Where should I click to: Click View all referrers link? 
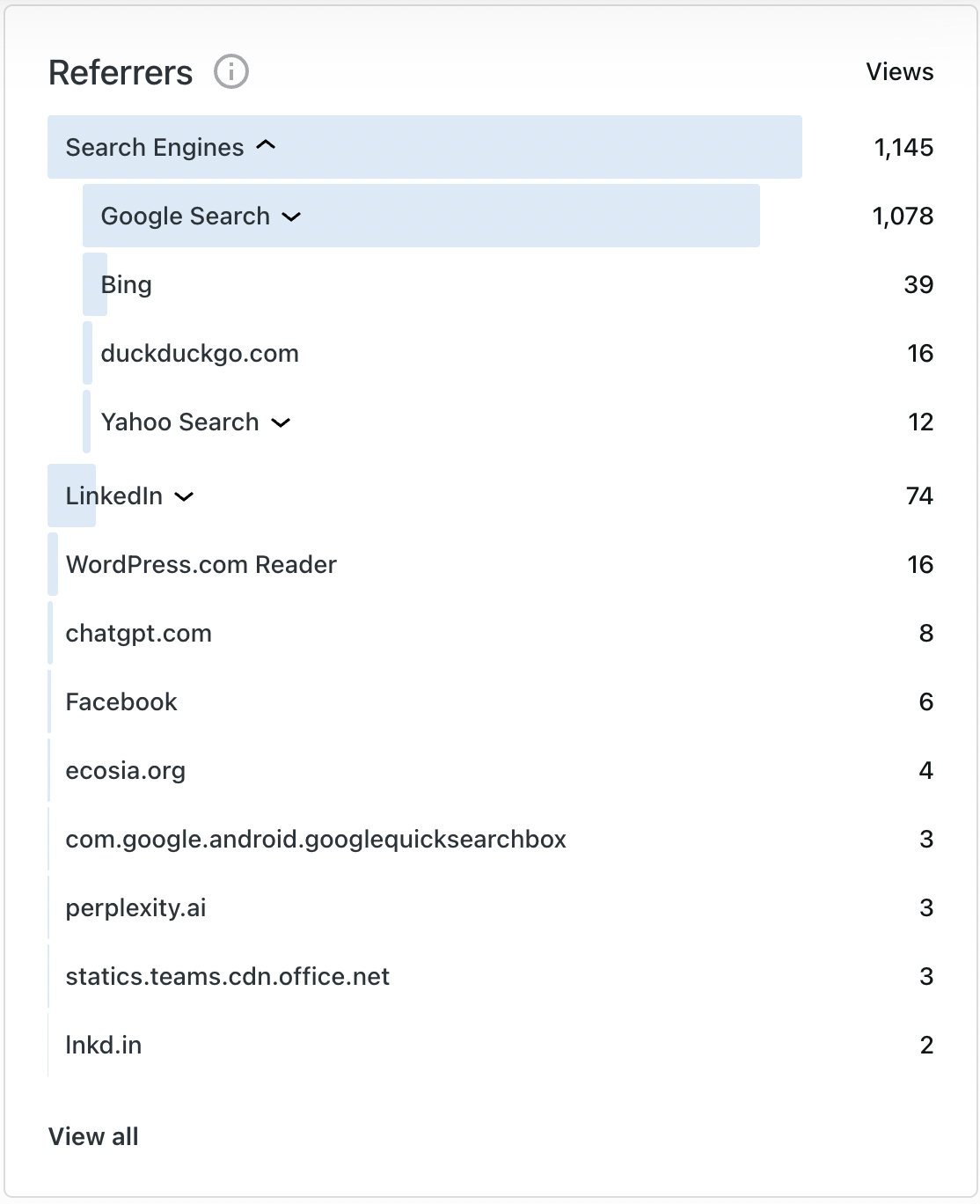93,1136
